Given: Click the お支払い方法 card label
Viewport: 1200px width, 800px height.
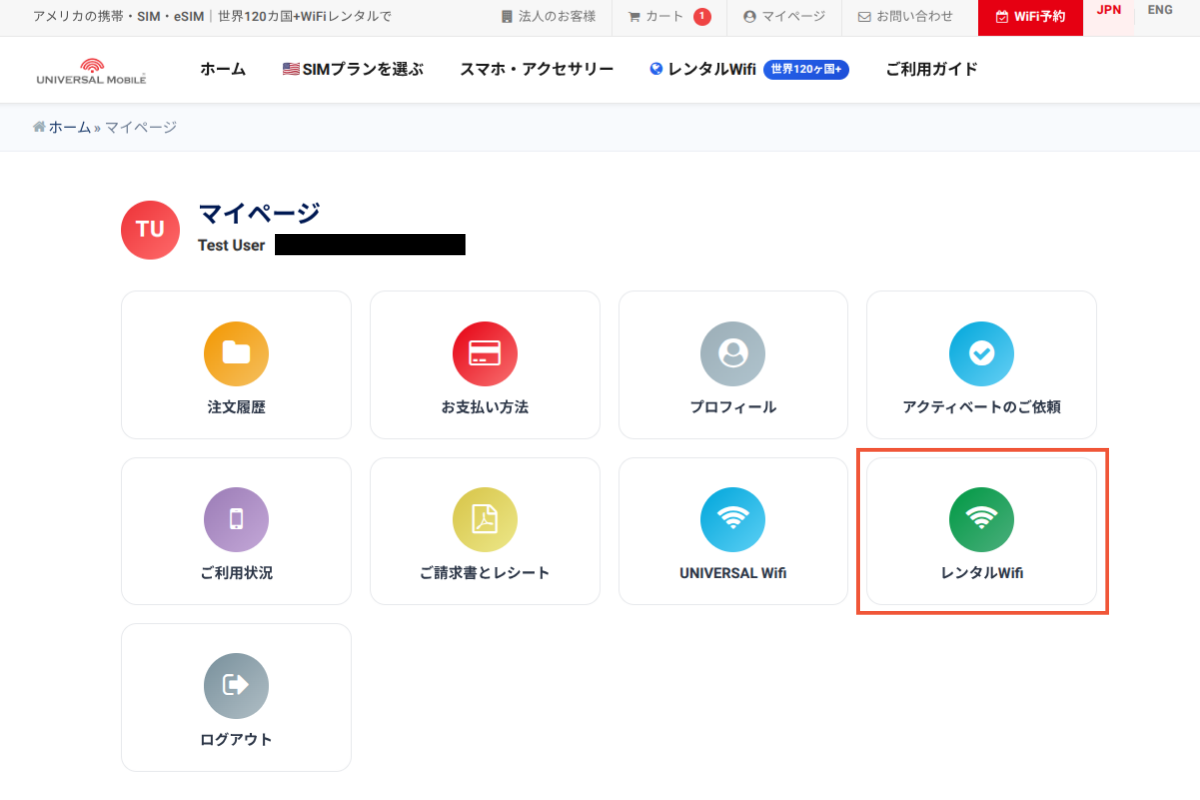Looking at the screenshot, I should click(485, 407).
